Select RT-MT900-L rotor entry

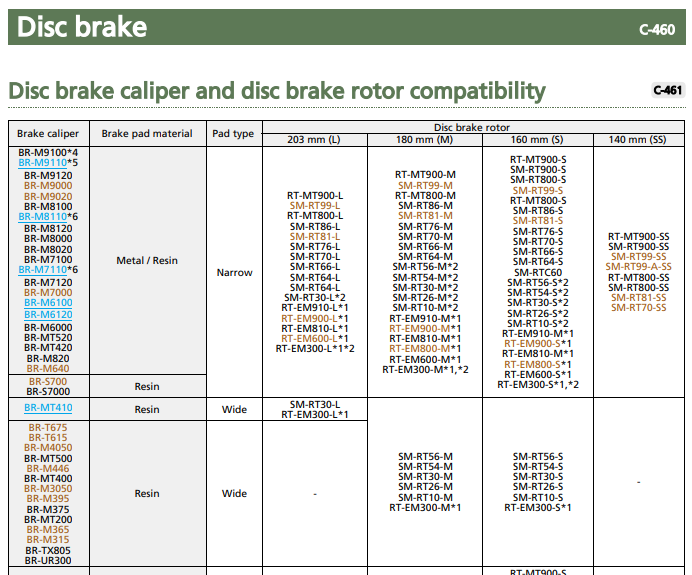pos(315,195)
